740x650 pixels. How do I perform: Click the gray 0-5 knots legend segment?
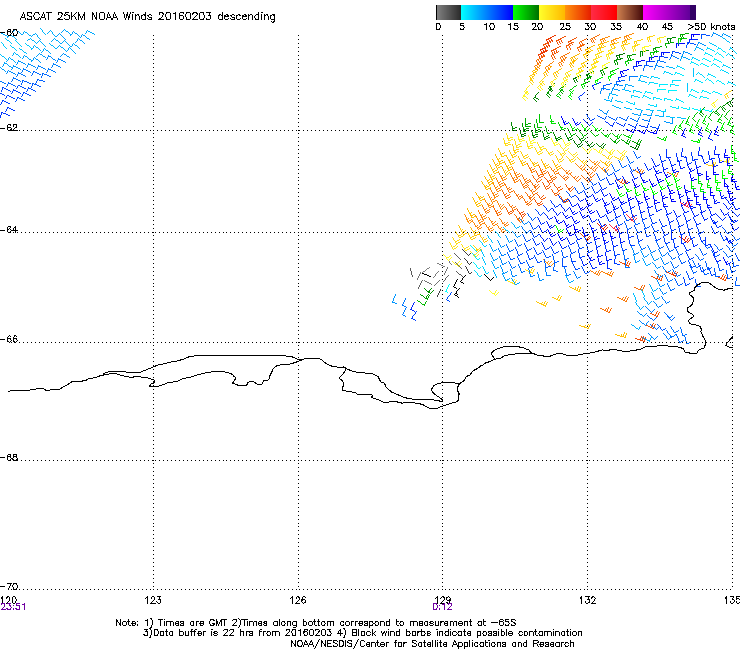tap(448, 12)
